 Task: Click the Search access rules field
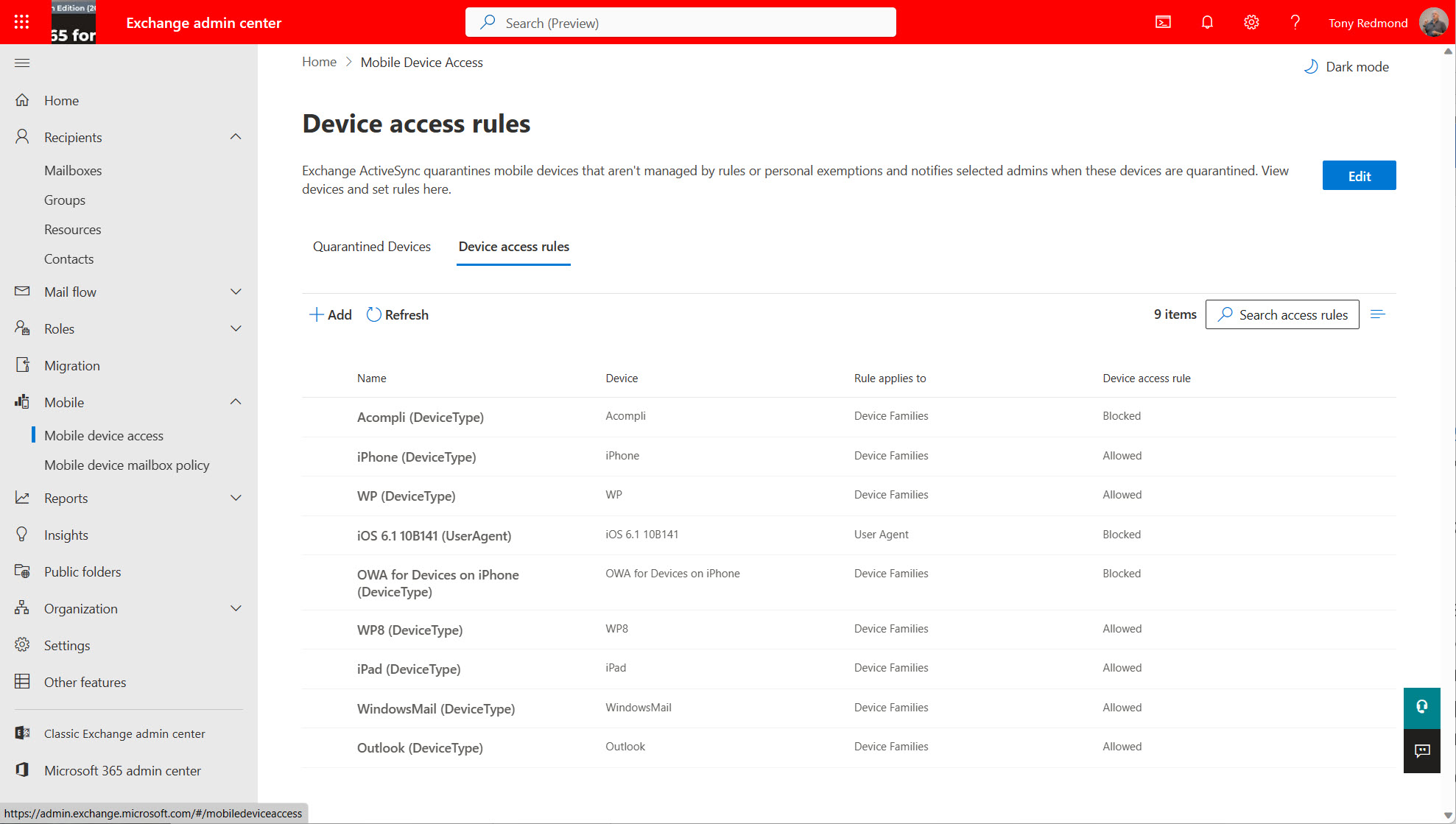[x=1282, y=314]
